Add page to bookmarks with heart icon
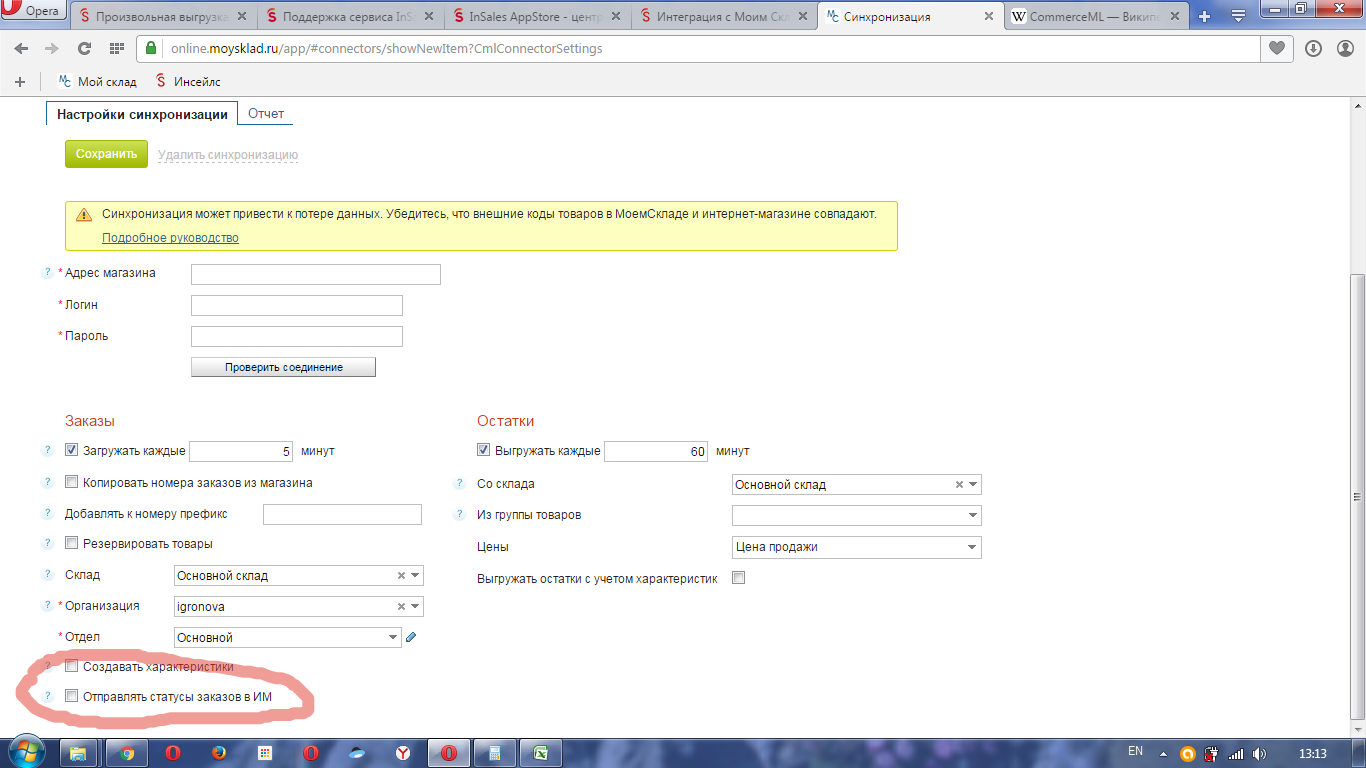The height and width of the screenshot is (768, 1366). 1277,48
